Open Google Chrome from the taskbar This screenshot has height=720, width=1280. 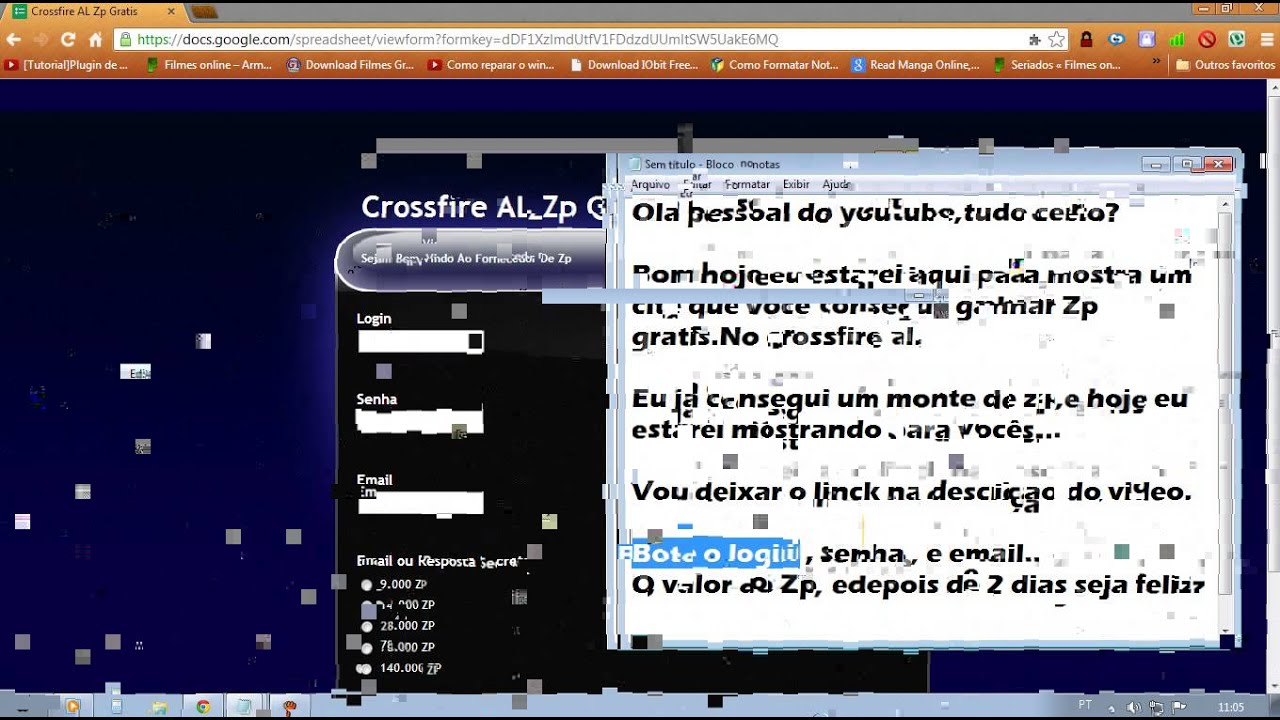[x=203, y=707]
